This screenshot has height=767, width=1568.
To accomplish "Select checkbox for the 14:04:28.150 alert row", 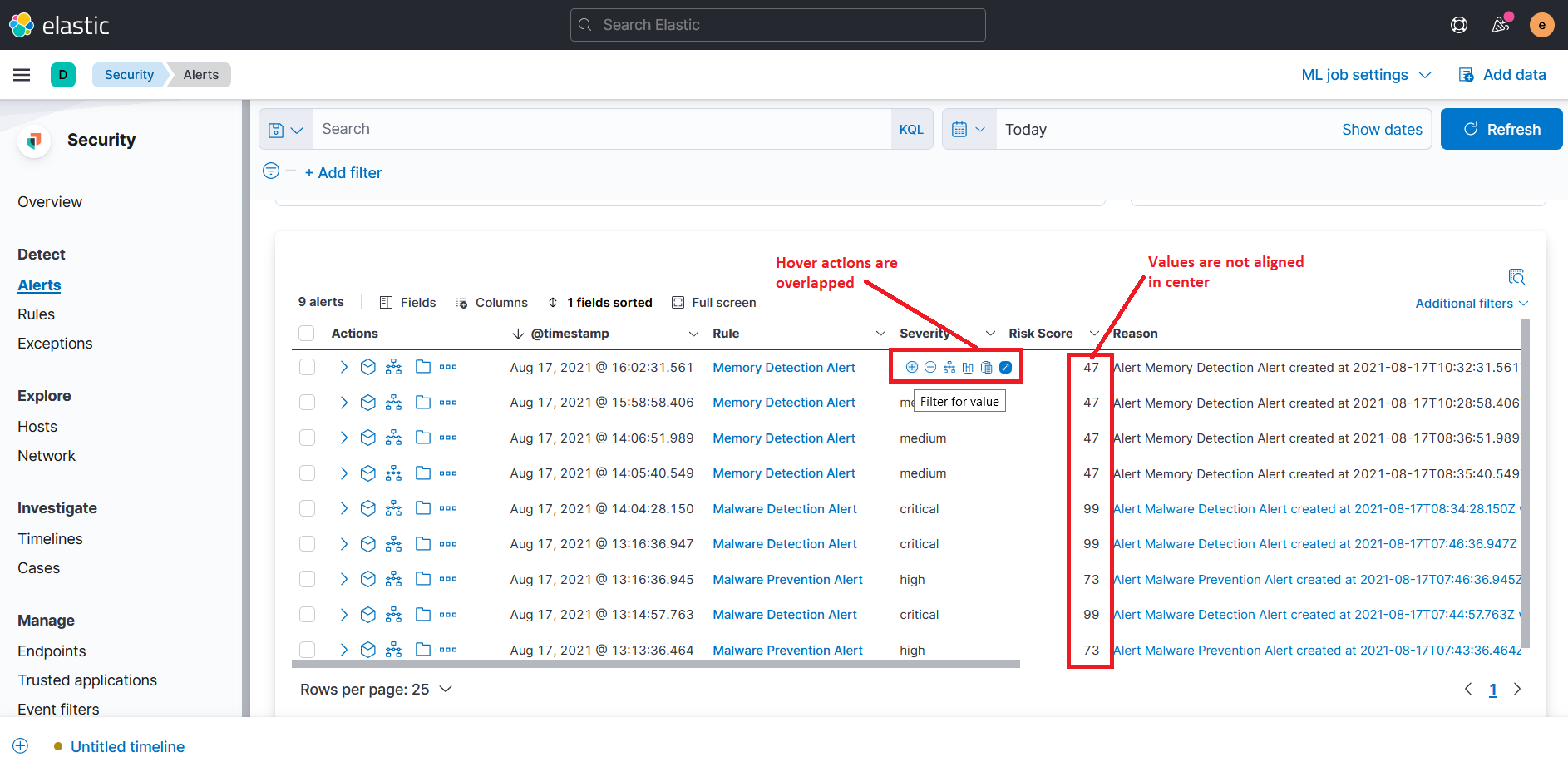I will pos(307,508).
